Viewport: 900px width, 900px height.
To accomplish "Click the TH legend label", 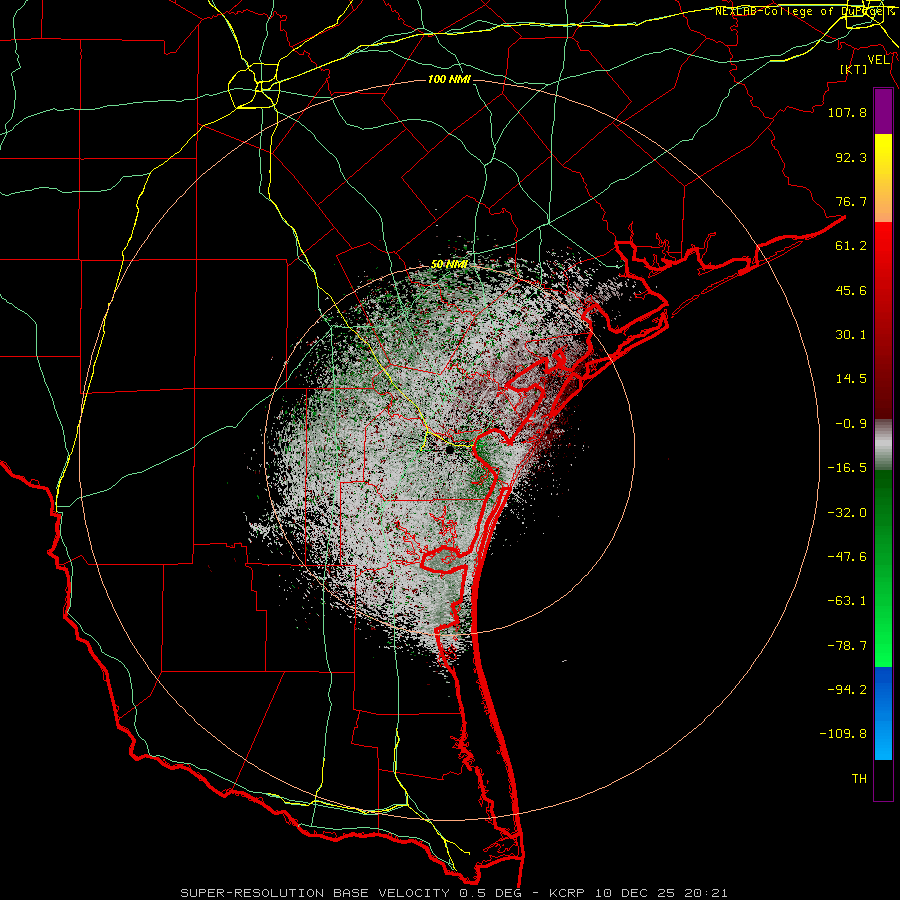I will click(x=859, y=779).
